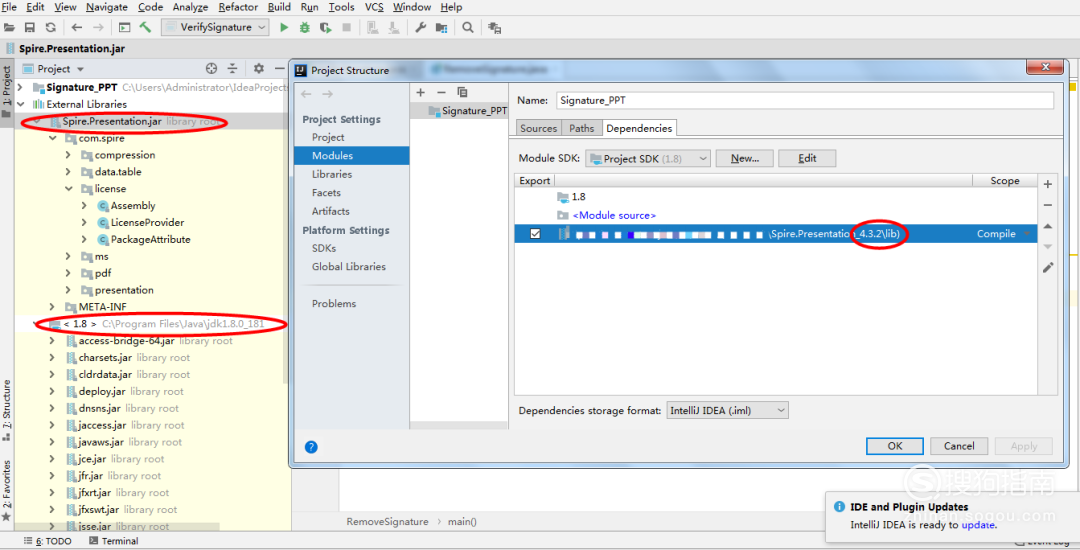The height and width of the screenshot is (550, 1080).
Task: Click the Search Everywhere magnifier icon
Action: 468,28
